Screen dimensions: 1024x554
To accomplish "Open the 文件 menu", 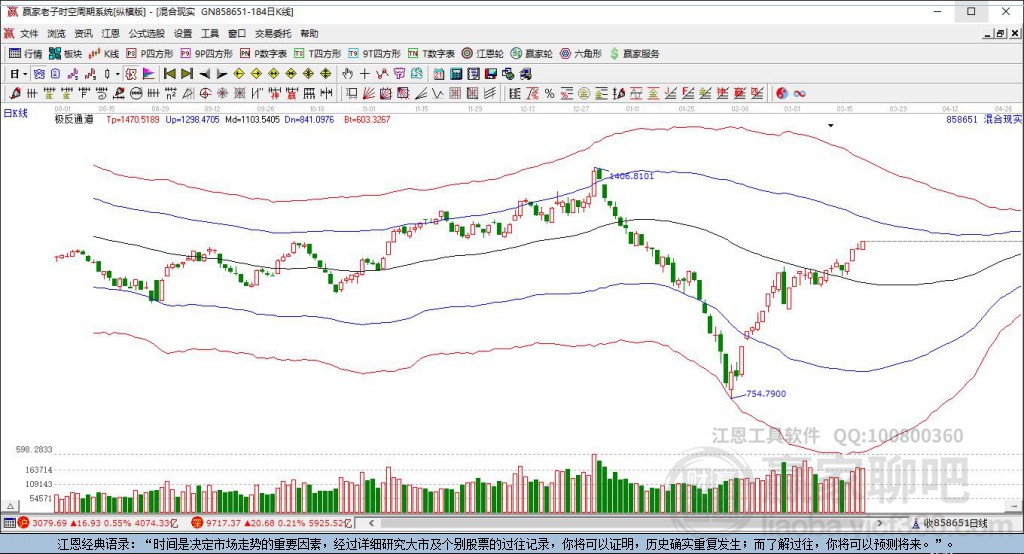I will point(29,33).
